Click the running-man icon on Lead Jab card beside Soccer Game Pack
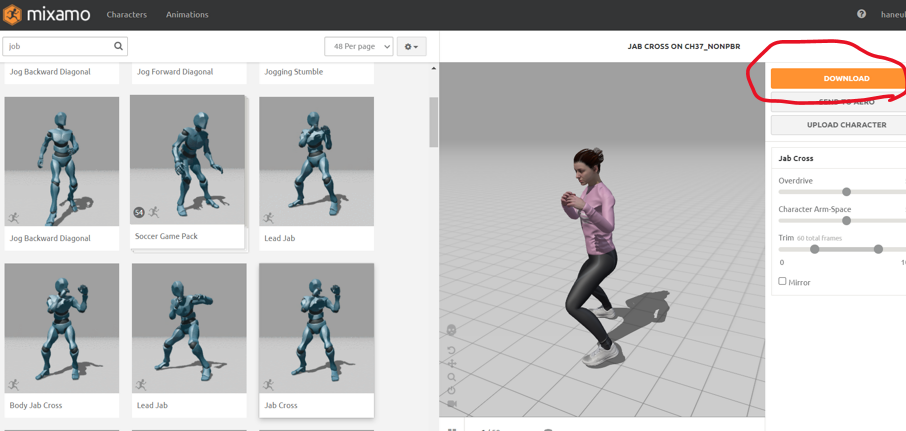906x431 pixels. click(268, 218)
